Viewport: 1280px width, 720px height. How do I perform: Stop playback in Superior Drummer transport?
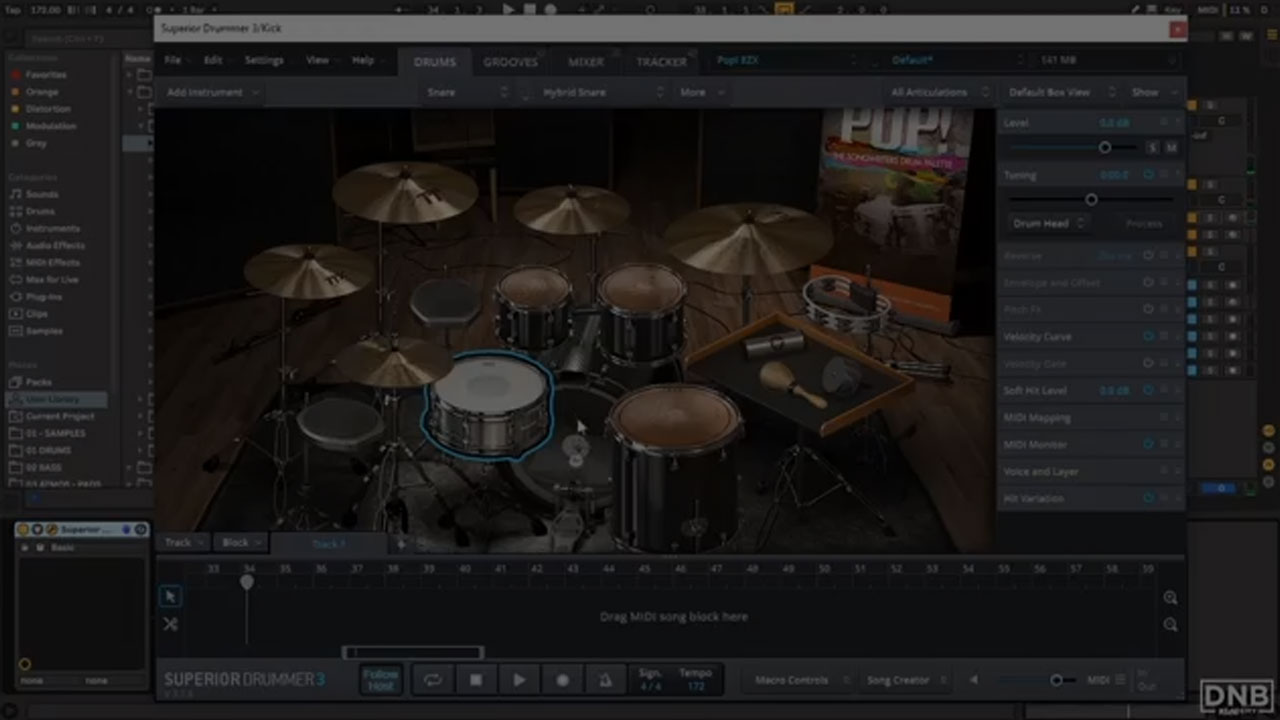coord(476,680)
